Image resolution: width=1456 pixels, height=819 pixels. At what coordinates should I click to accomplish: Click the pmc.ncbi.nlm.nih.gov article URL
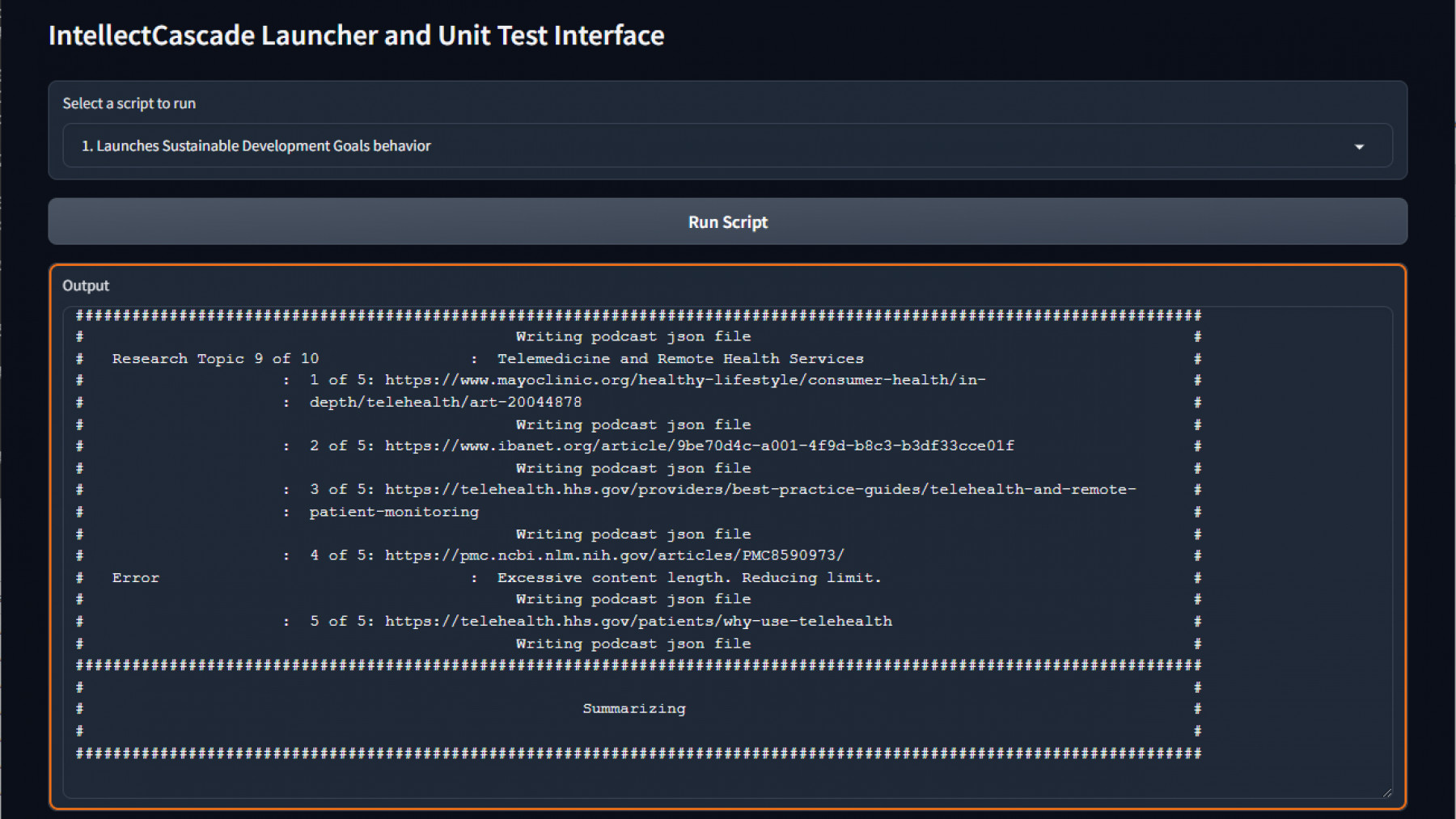[614, 555]
